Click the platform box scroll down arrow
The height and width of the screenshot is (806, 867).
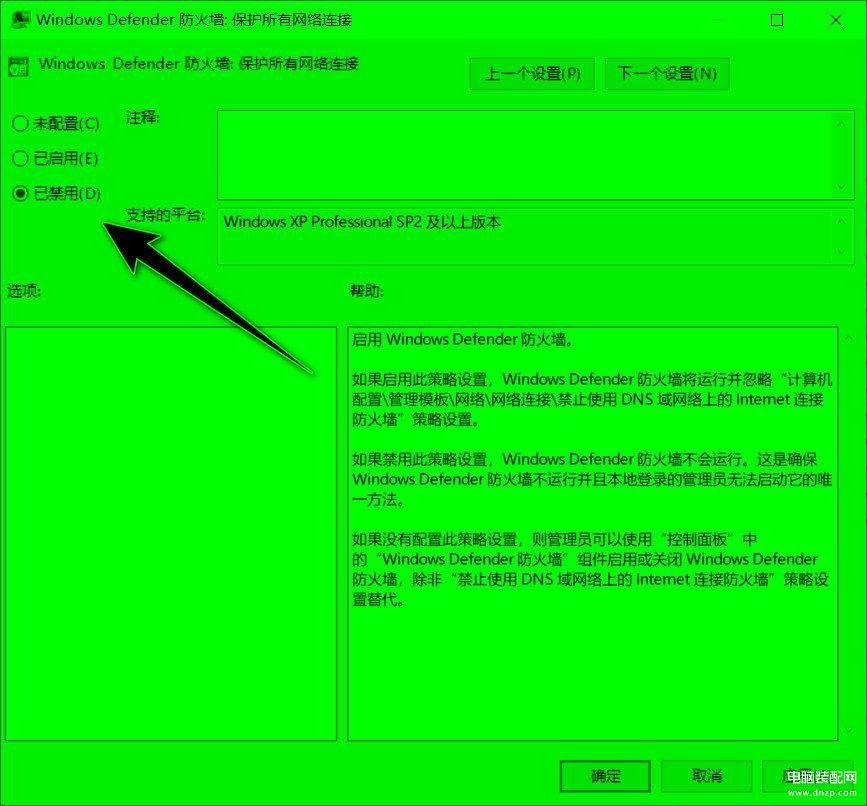[x=842, y=252]
